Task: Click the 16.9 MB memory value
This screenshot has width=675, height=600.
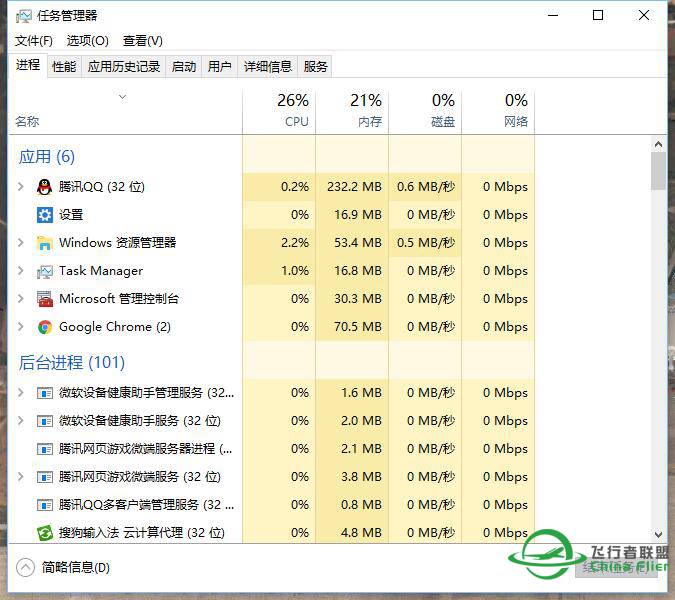Action: [358, 215]
